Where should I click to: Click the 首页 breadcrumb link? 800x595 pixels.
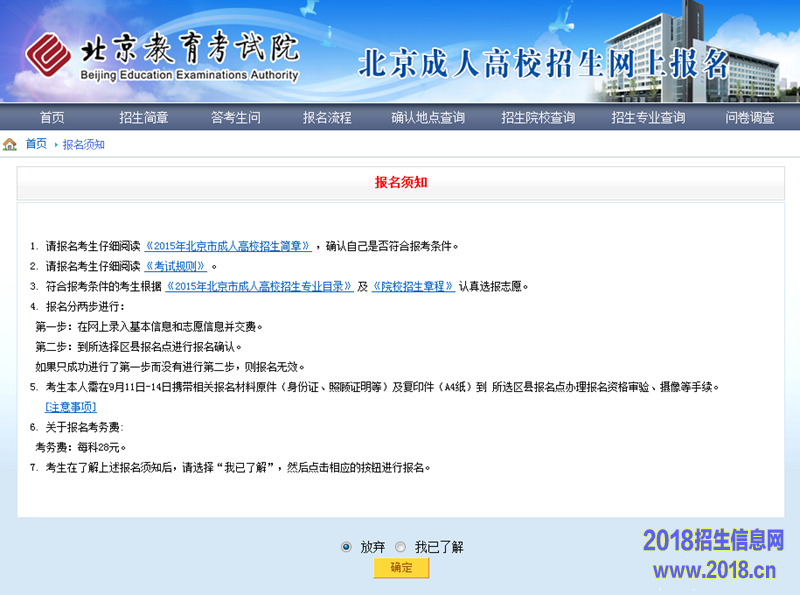36,144
